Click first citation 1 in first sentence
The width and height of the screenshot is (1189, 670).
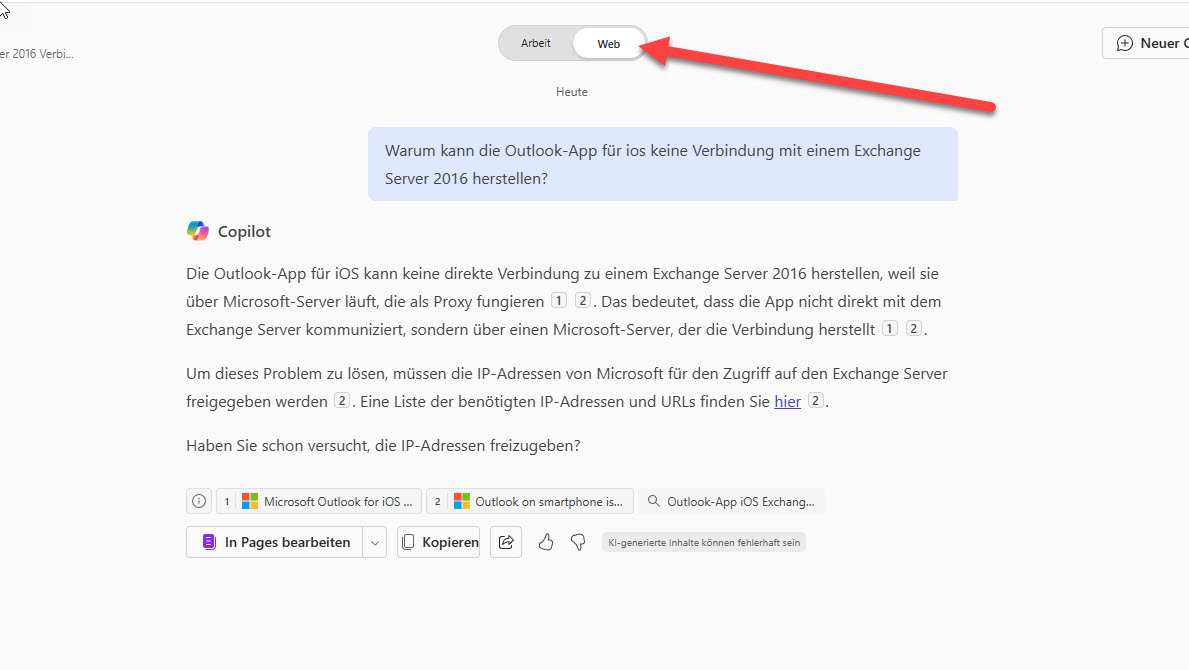pyautogui.click(x=559, y=301)
